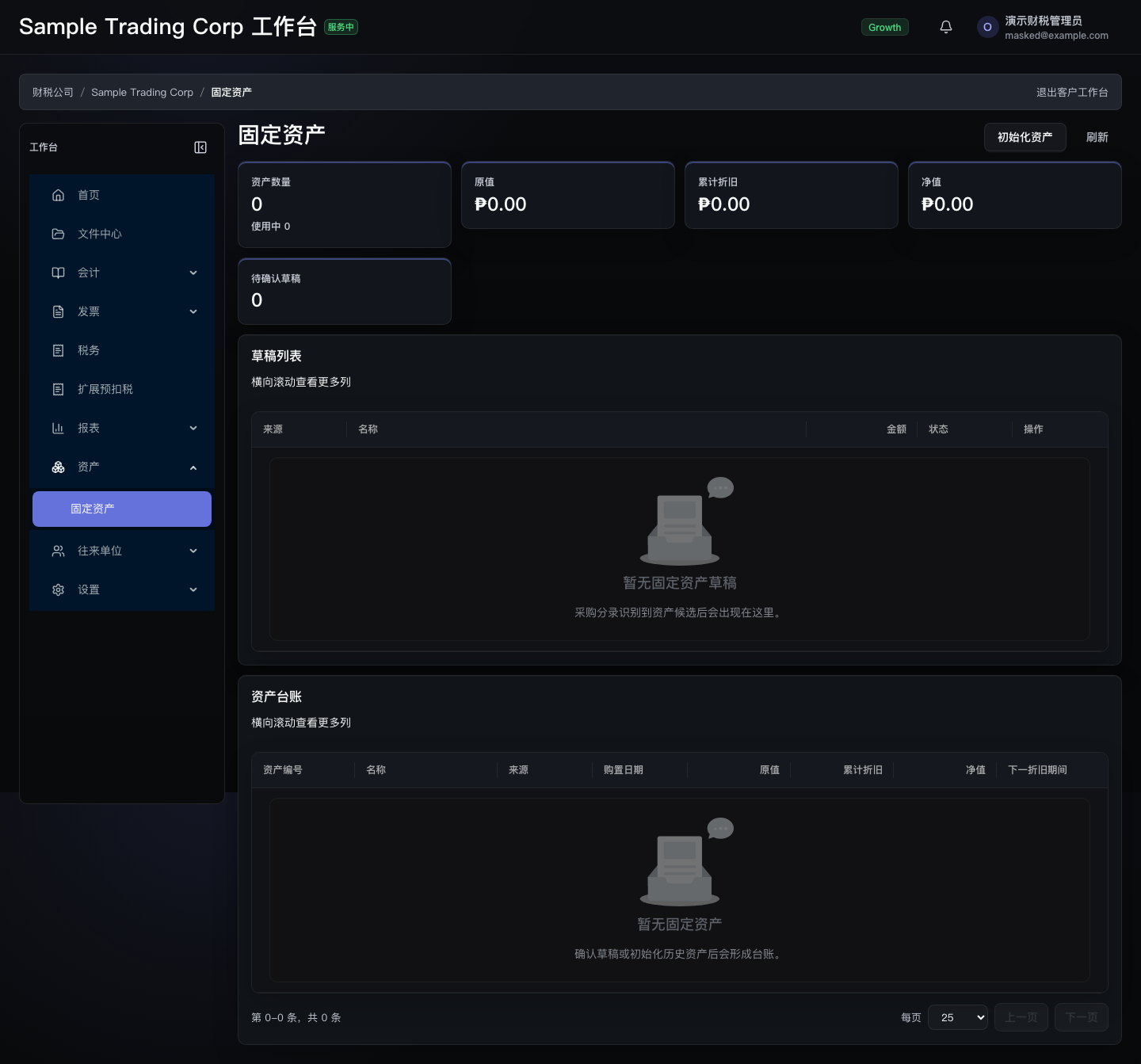Open 税务 in sidebar
The height and width of the screenshot is (1064, 1141).
122,350
